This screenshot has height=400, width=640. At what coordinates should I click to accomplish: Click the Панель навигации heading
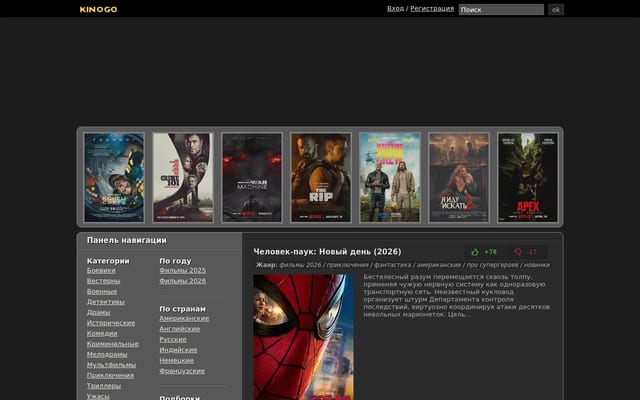tap(127, 240)
